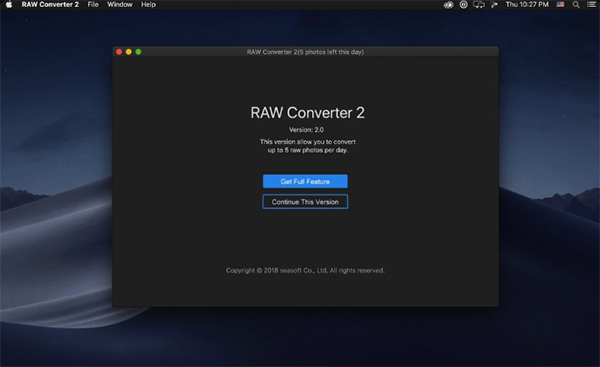Click the flag-shaped status icon in menu bar
Viewport: 600px width, 367px height.
[x=494, y=5]
